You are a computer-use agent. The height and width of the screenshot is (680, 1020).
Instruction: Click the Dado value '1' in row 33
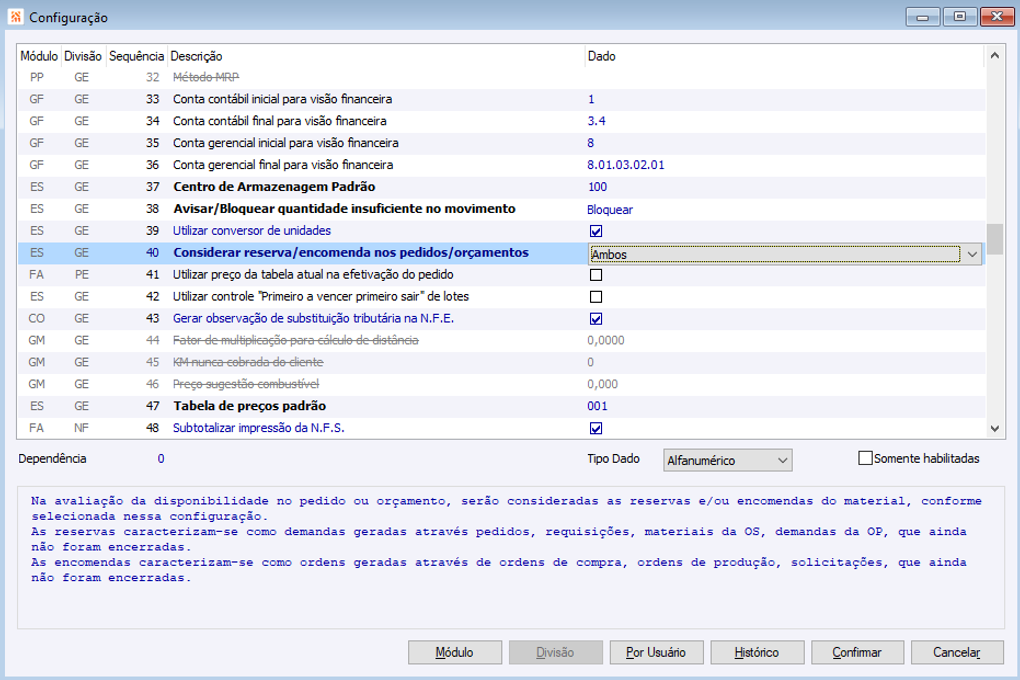[591, 99]
